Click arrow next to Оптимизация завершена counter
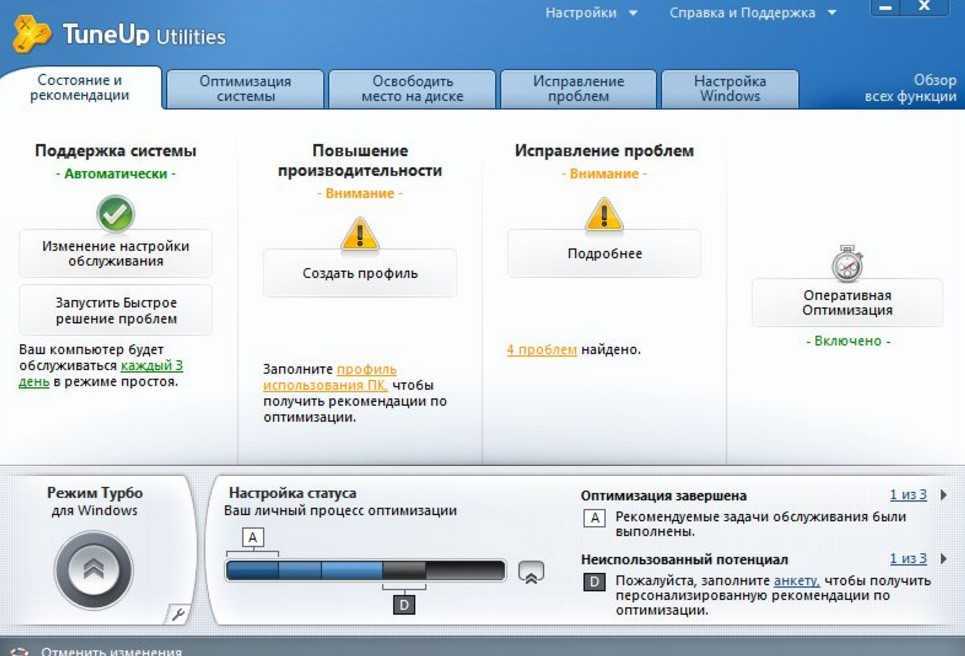 [943, 495]
